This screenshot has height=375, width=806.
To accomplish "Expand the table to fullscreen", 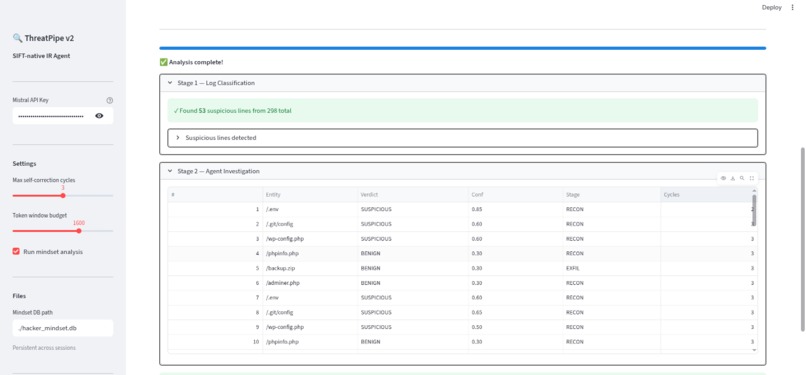I will [752, 178].
